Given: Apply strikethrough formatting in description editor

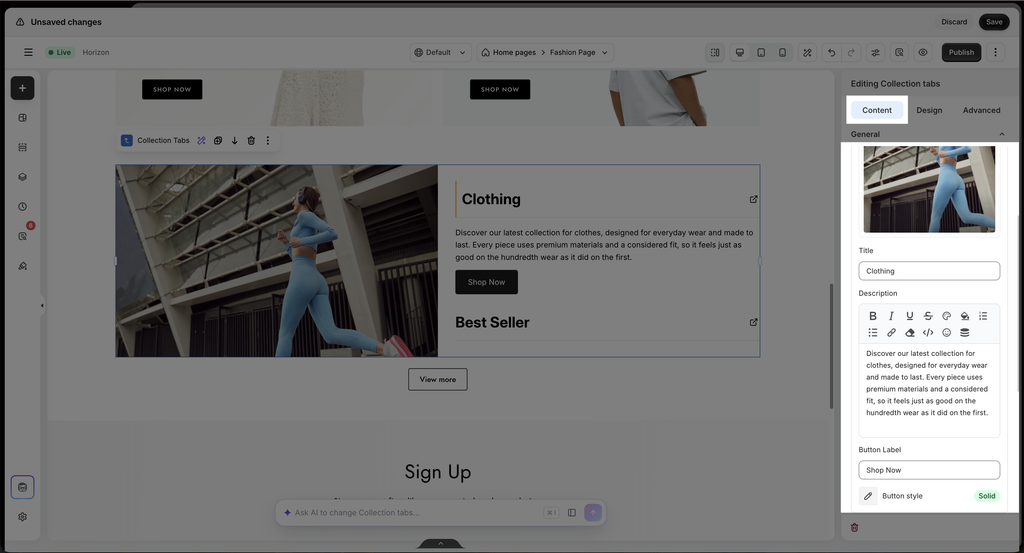Looking at the screenshot, I should [x=928, y=316].
